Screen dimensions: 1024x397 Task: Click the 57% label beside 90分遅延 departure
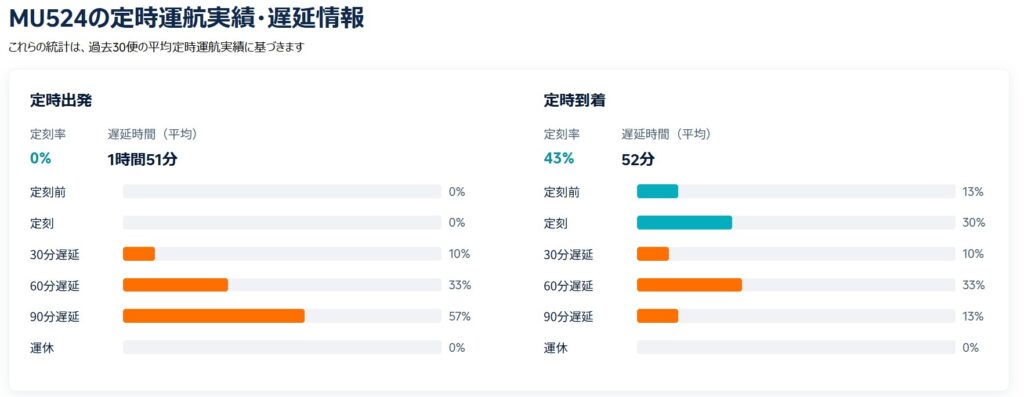(459, 317)
